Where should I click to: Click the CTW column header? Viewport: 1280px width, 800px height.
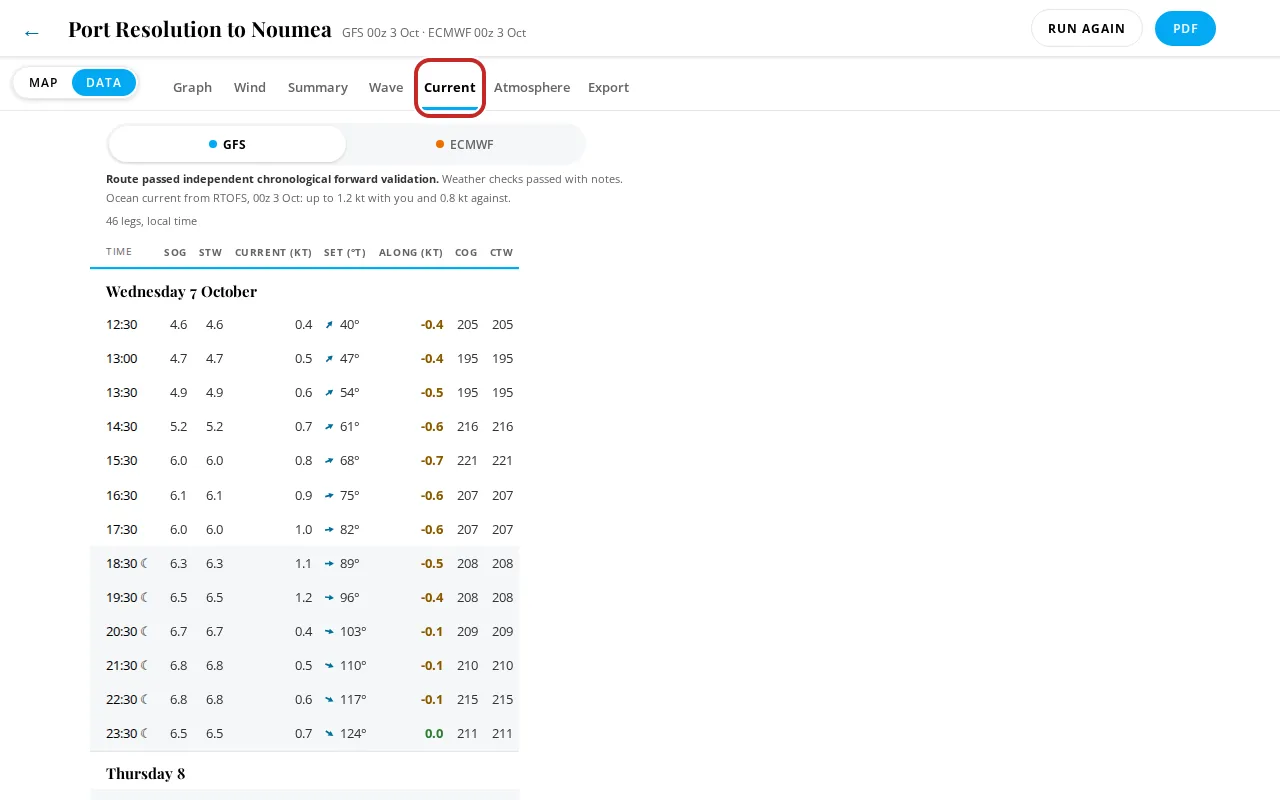coord(501,252)
